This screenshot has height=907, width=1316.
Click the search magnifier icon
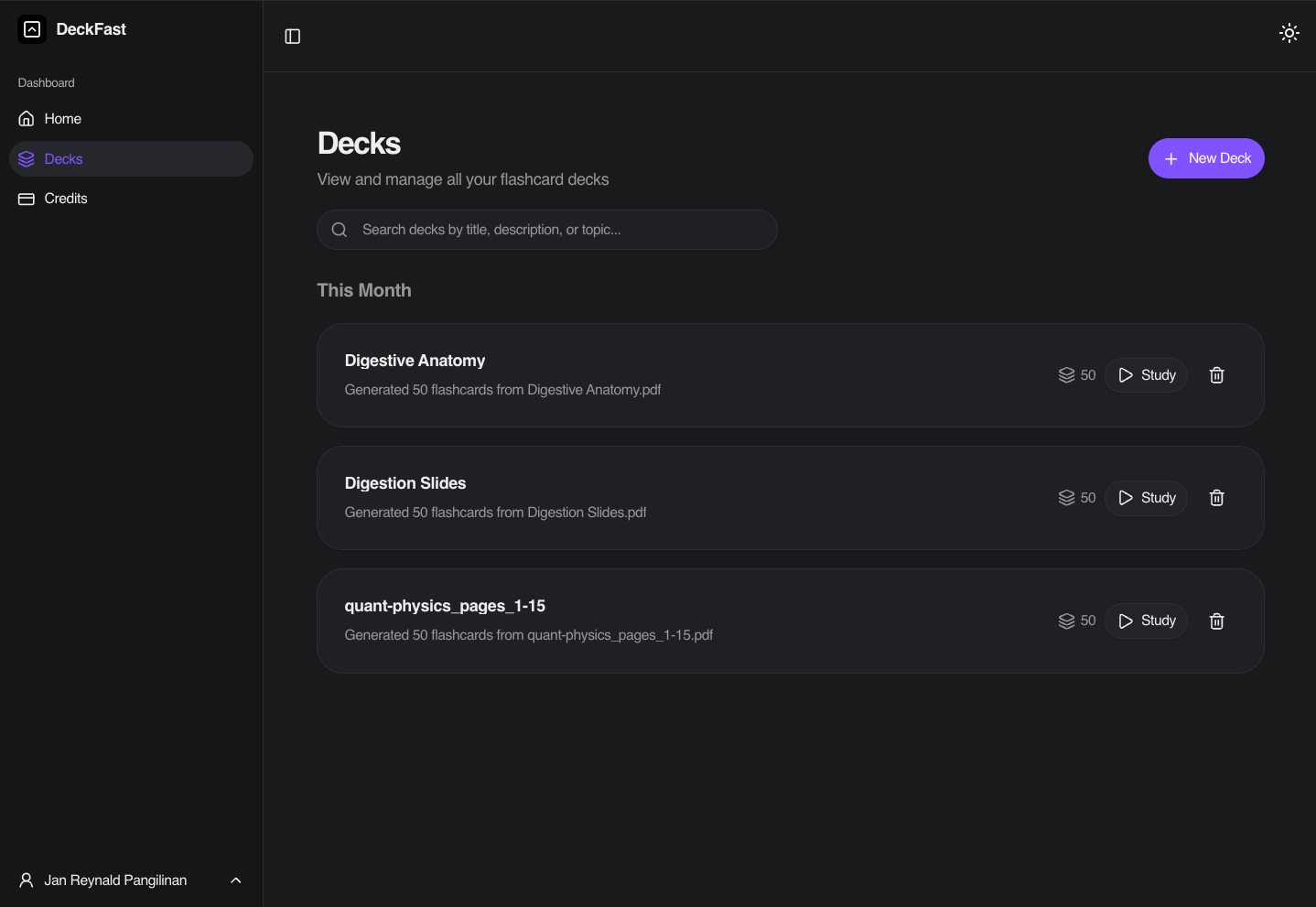[x=340, y=230]
